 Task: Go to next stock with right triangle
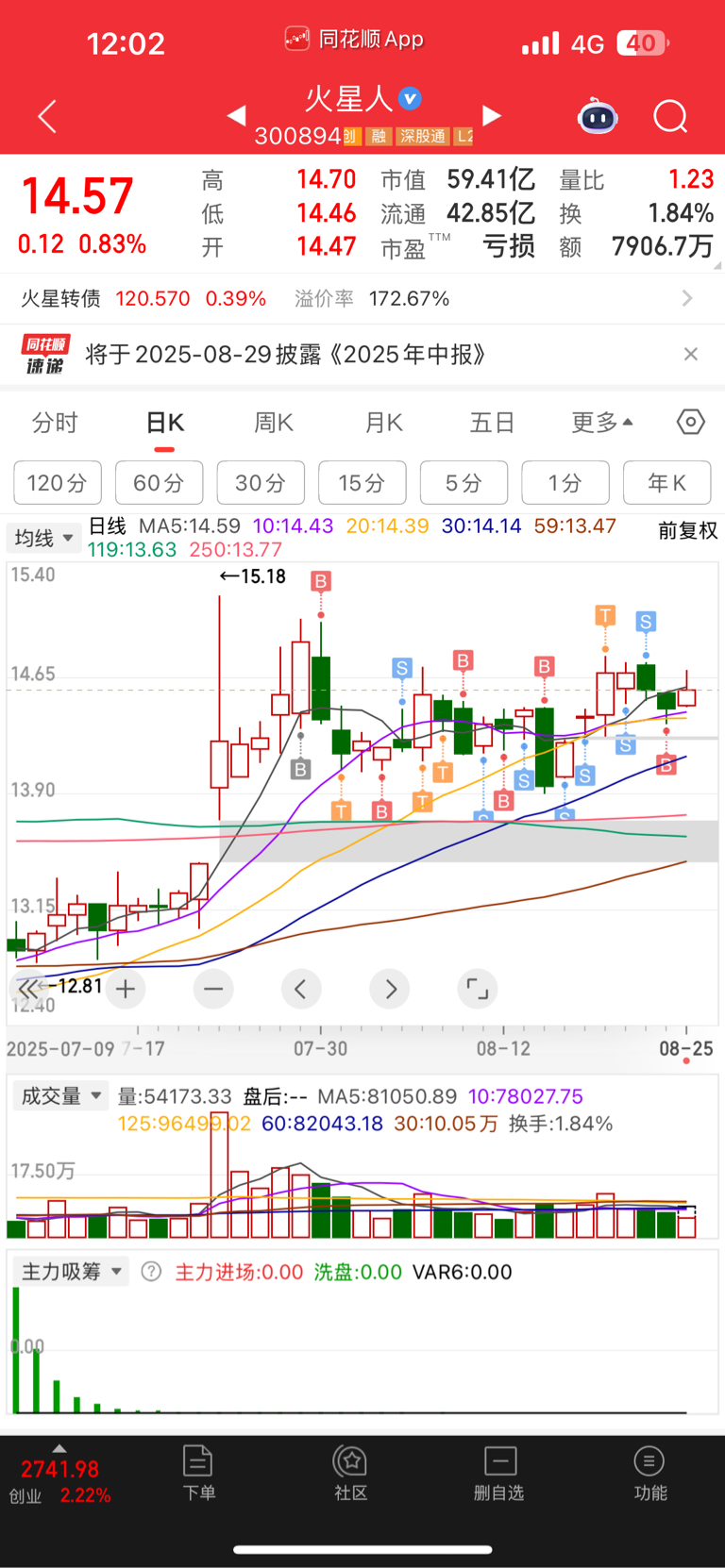491,116
